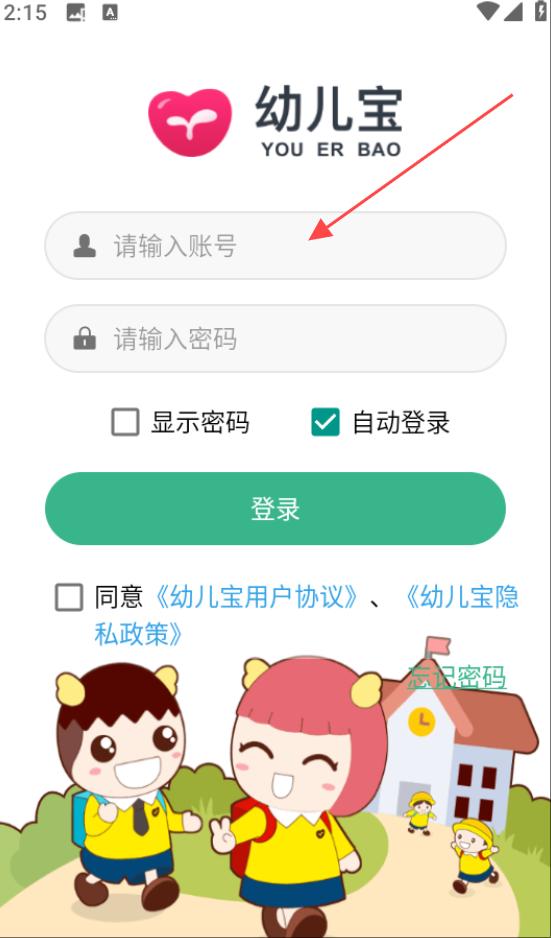551x938 pixels.
Task: Open the 《幼儿宝用户协议》 link
Action: pyautogui.click(x=256, y=597)
